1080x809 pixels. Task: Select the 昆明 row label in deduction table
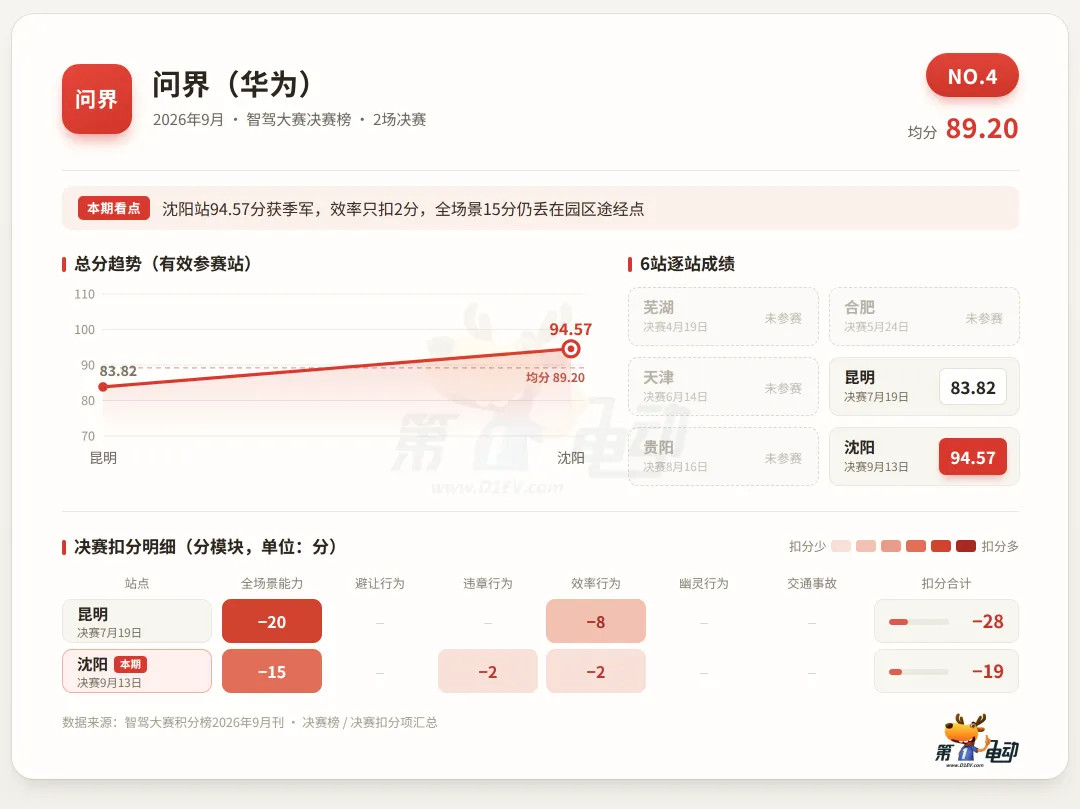pos(137,621)
